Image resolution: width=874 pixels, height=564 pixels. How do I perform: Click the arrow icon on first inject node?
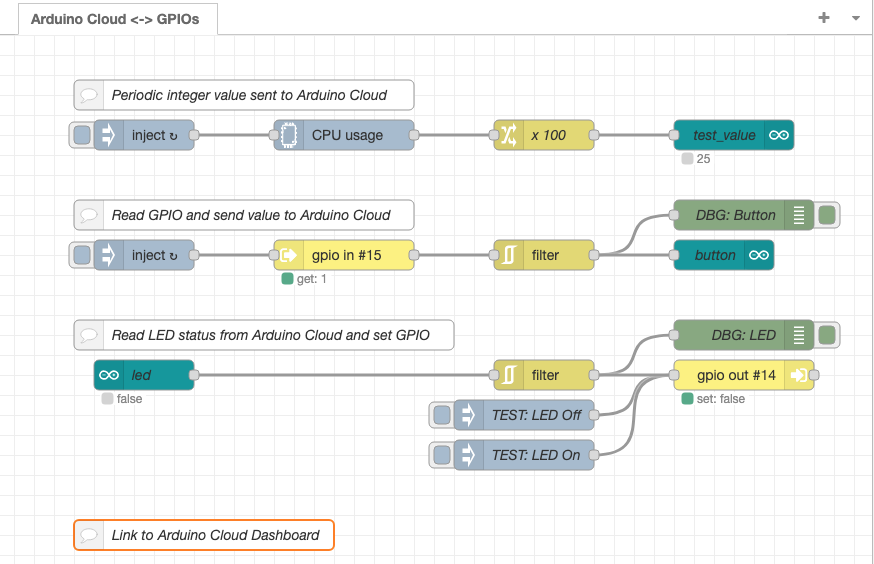click(x=109, y=135)
